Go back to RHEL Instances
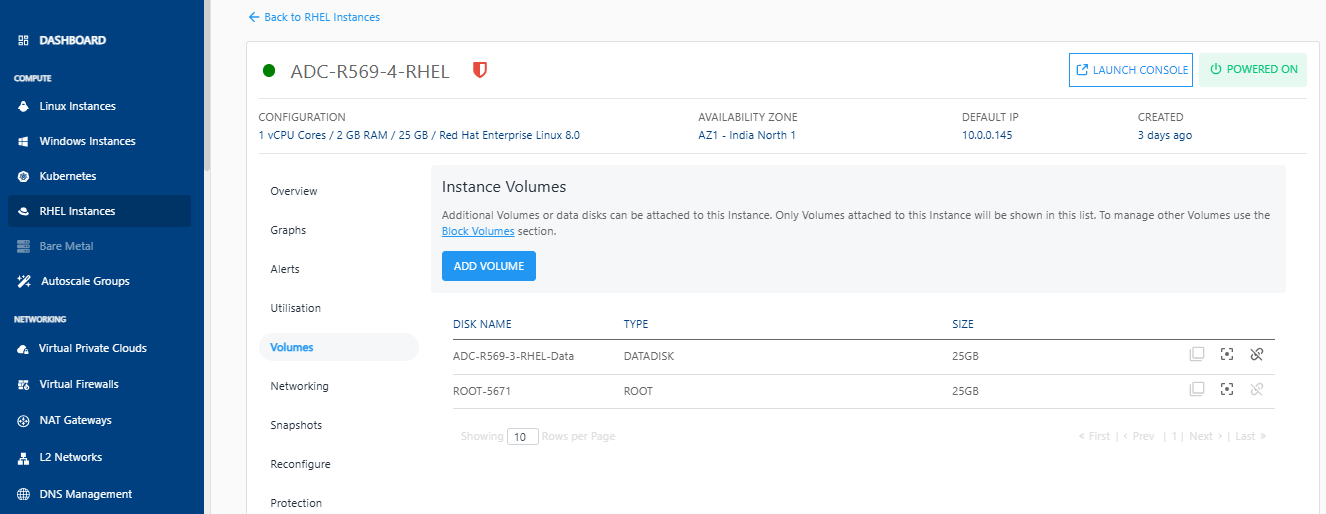The width and height of the screenshot is (1326, 514). pos(314,17)
